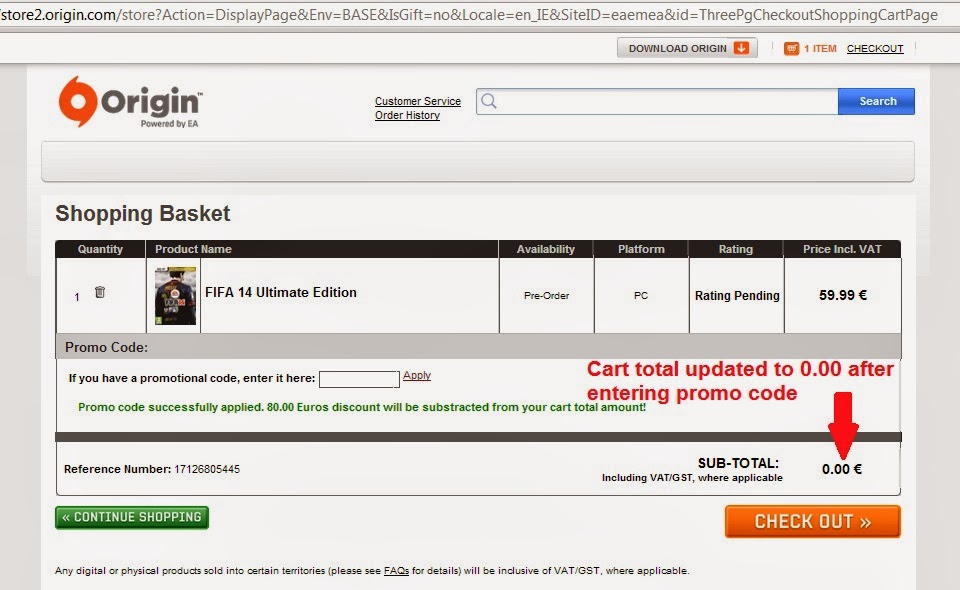Image resolution: width=960 pixels, height=590 pixels.
Task: Click the Download Origin button
Action: [687, 48]
